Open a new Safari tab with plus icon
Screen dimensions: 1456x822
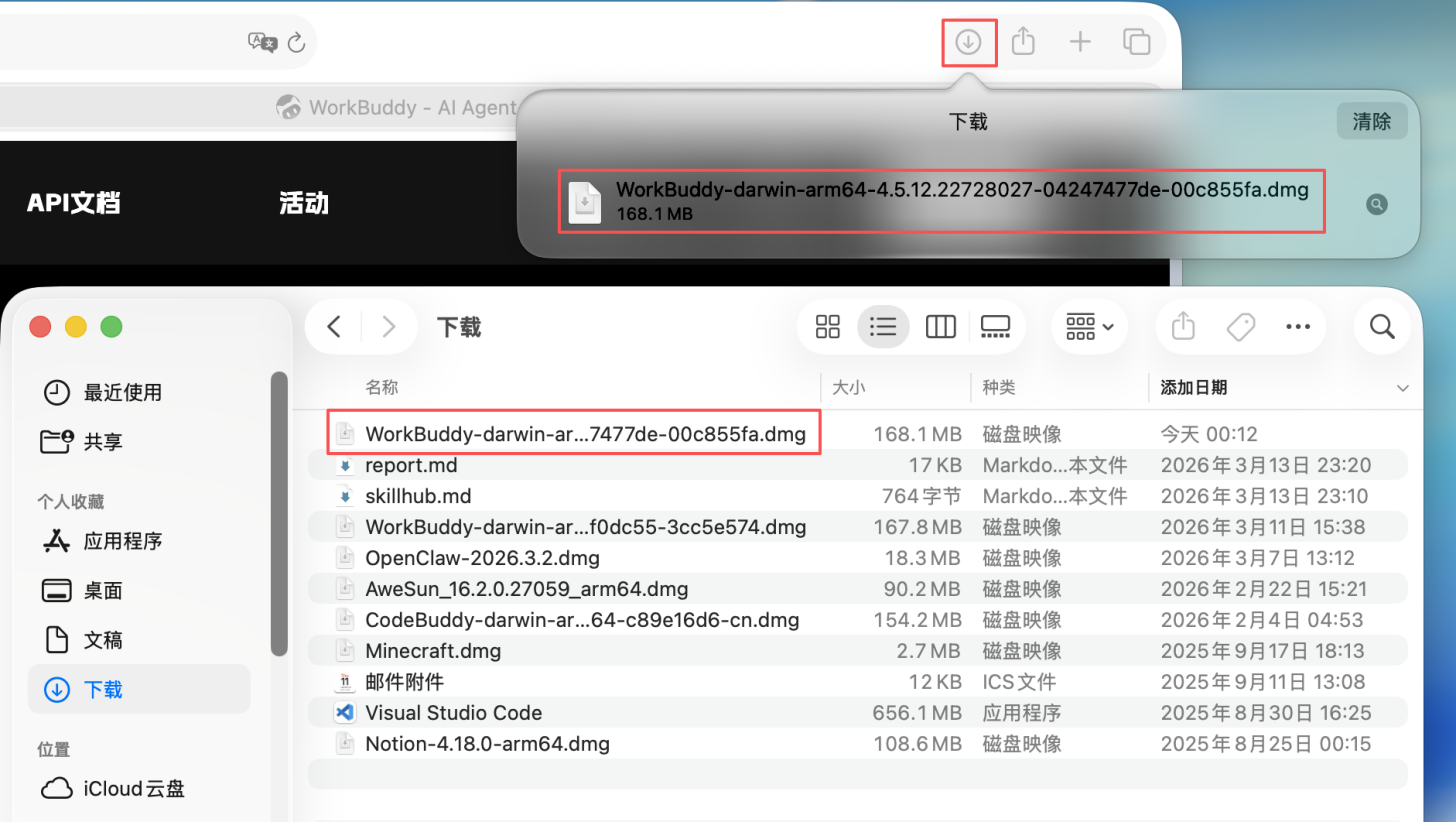(x=1080, y=42)
